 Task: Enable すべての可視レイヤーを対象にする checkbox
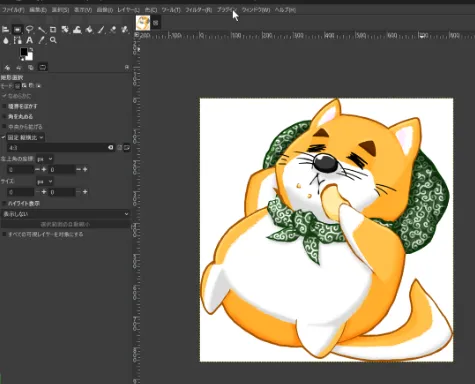[x=4, y=234]
